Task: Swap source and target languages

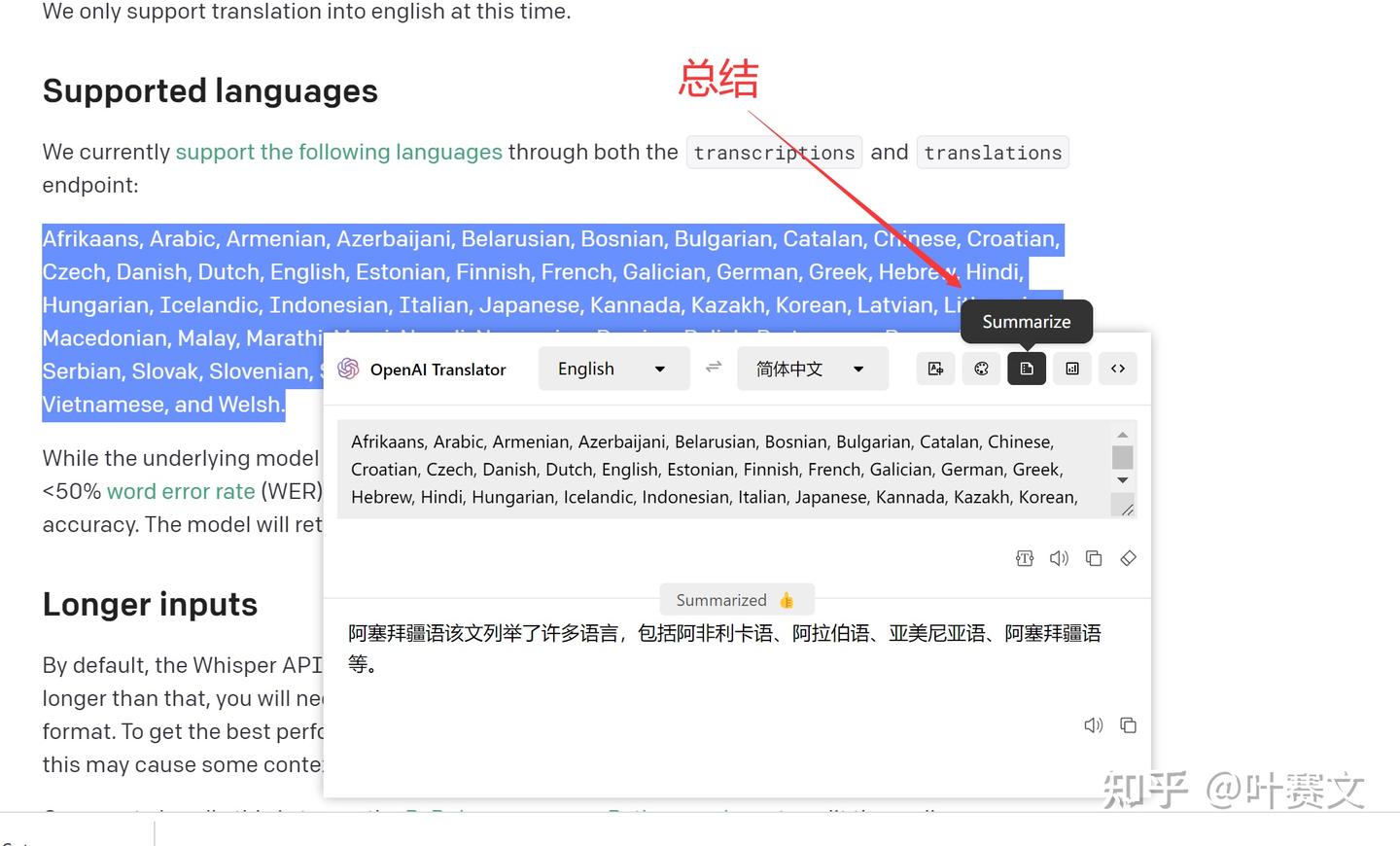Action: pyautogui.click(x=713, y=368)
